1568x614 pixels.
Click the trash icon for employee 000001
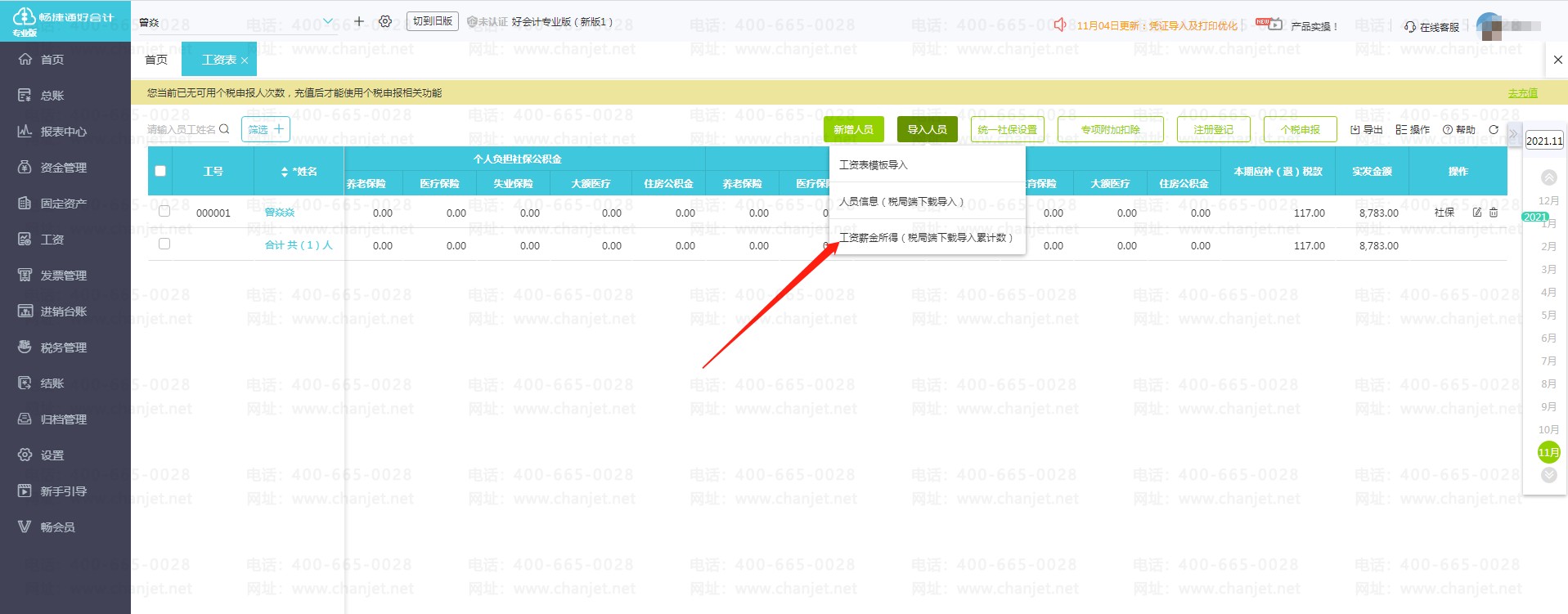tap(1494, 213)
